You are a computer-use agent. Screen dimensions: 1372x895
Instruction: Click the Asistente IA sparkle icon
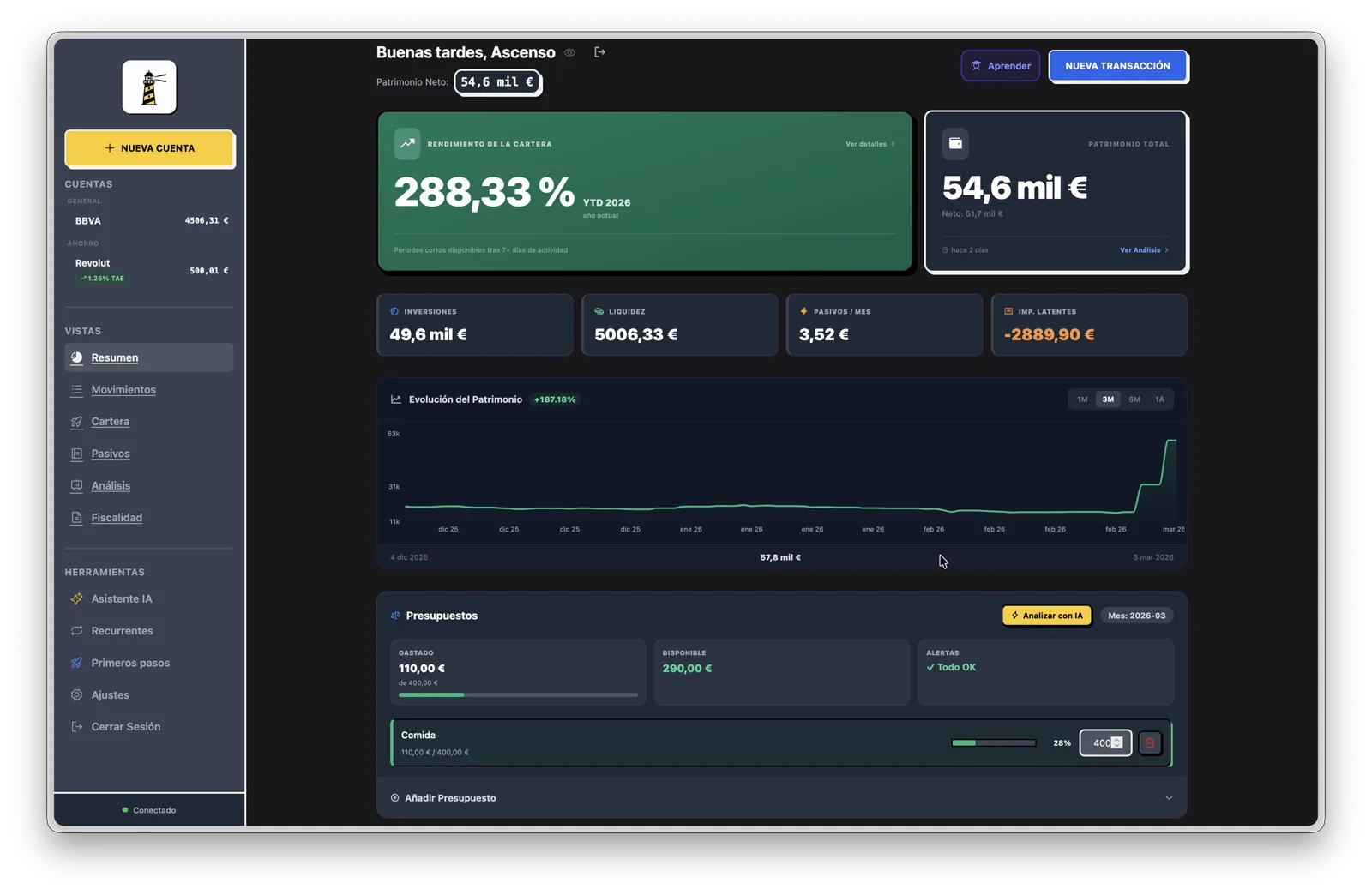77,598
